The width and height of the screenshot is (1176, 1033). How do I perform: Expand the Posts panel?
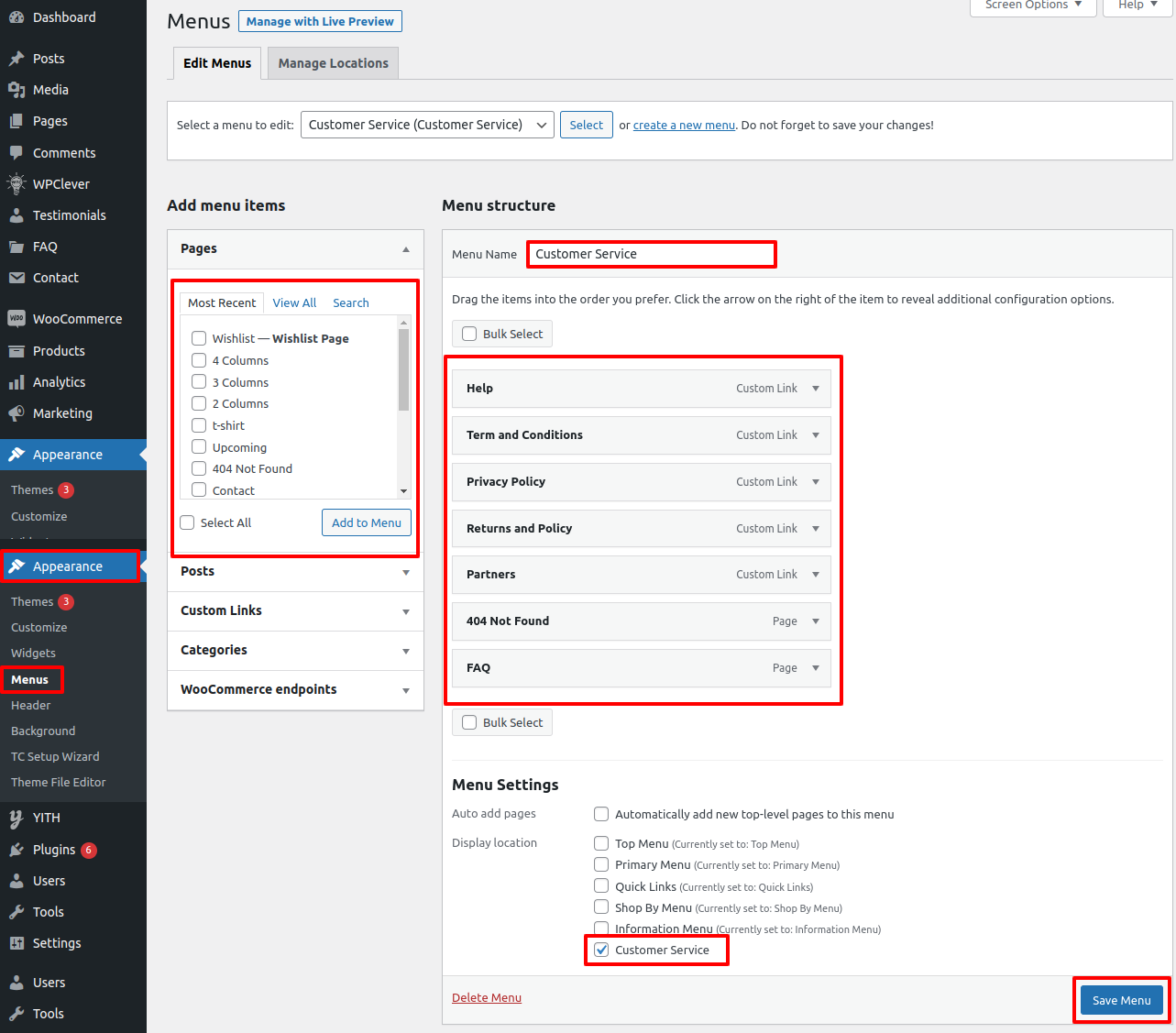(x=295, y=571)
